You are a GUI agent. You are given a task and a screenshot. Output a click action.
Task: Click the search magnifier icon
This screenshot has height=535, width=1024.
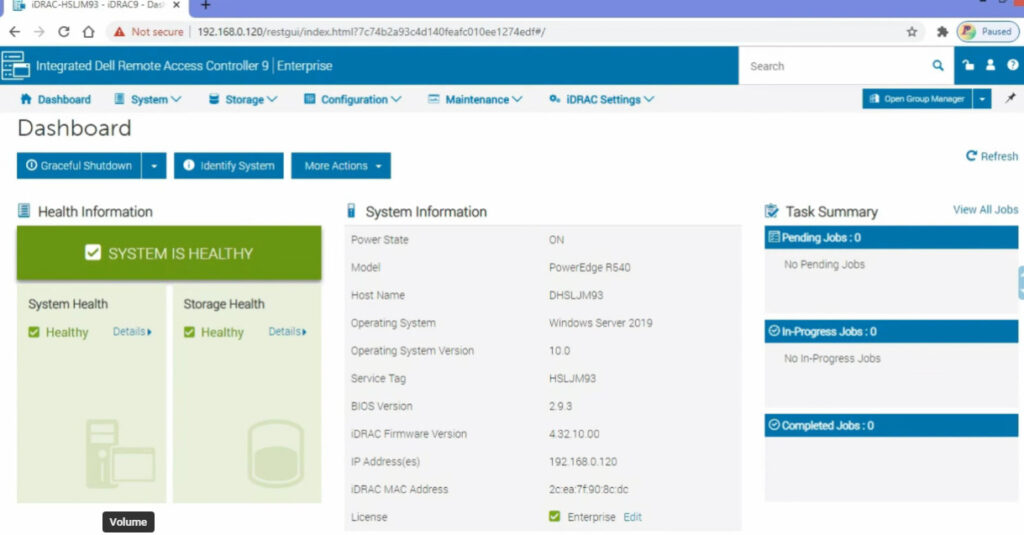pos(938,65)
